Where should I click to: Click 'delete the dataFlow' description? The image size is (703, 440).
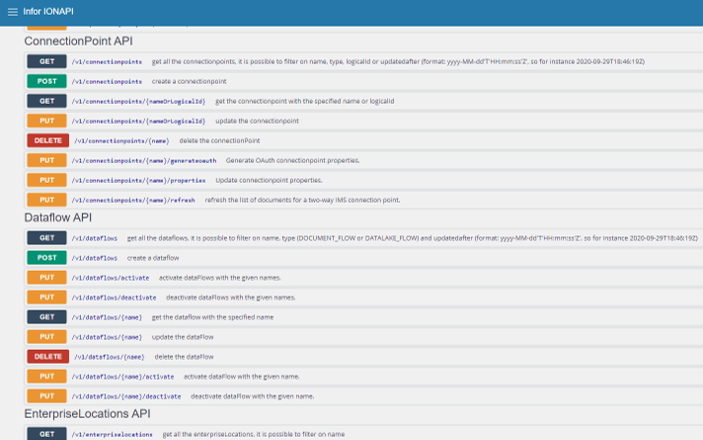tap(184, 357)
